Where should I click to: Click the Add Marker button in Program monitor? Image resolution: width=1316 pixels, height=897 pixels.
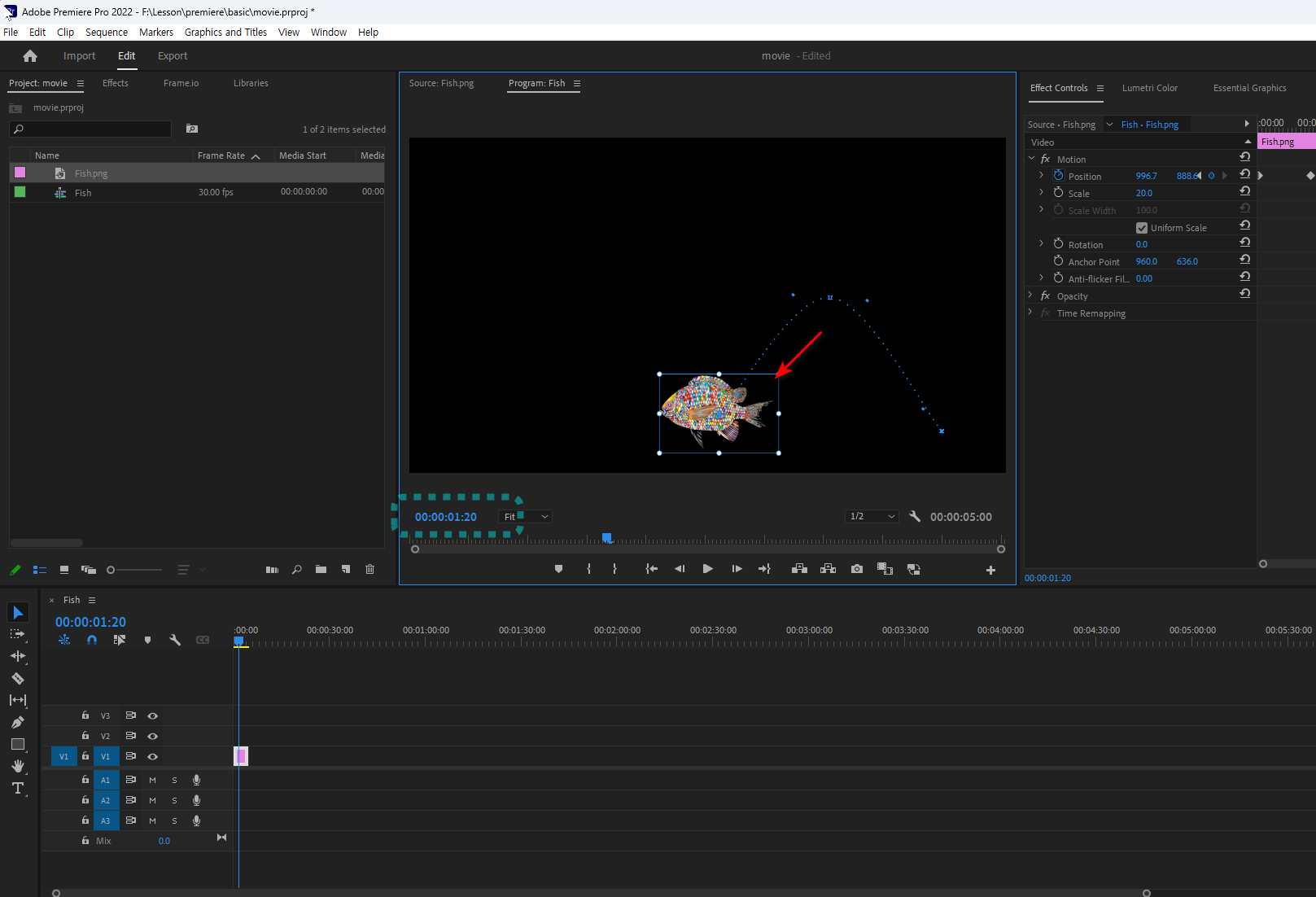click(558, 569)
